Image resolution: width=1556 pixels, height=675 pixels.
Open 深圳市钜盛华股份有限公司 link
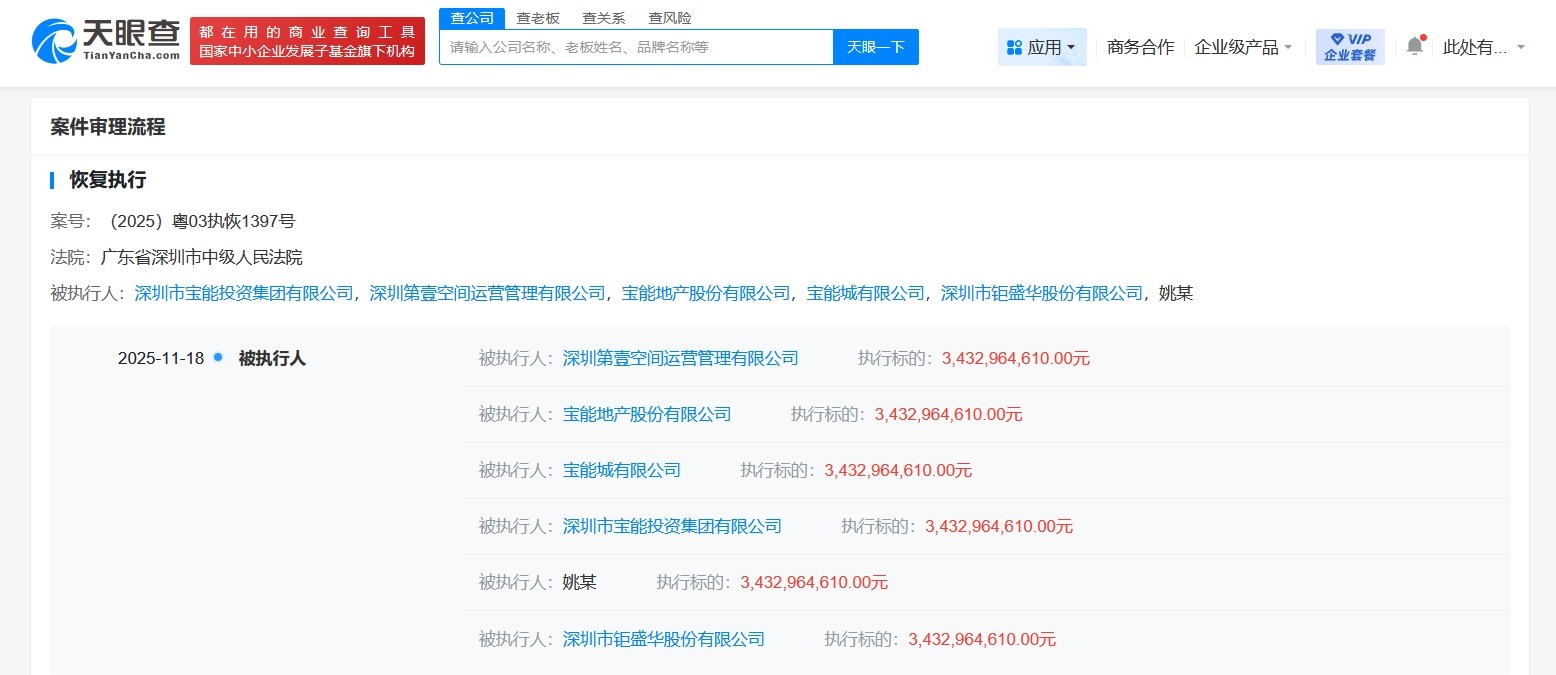coord(1040,293)
